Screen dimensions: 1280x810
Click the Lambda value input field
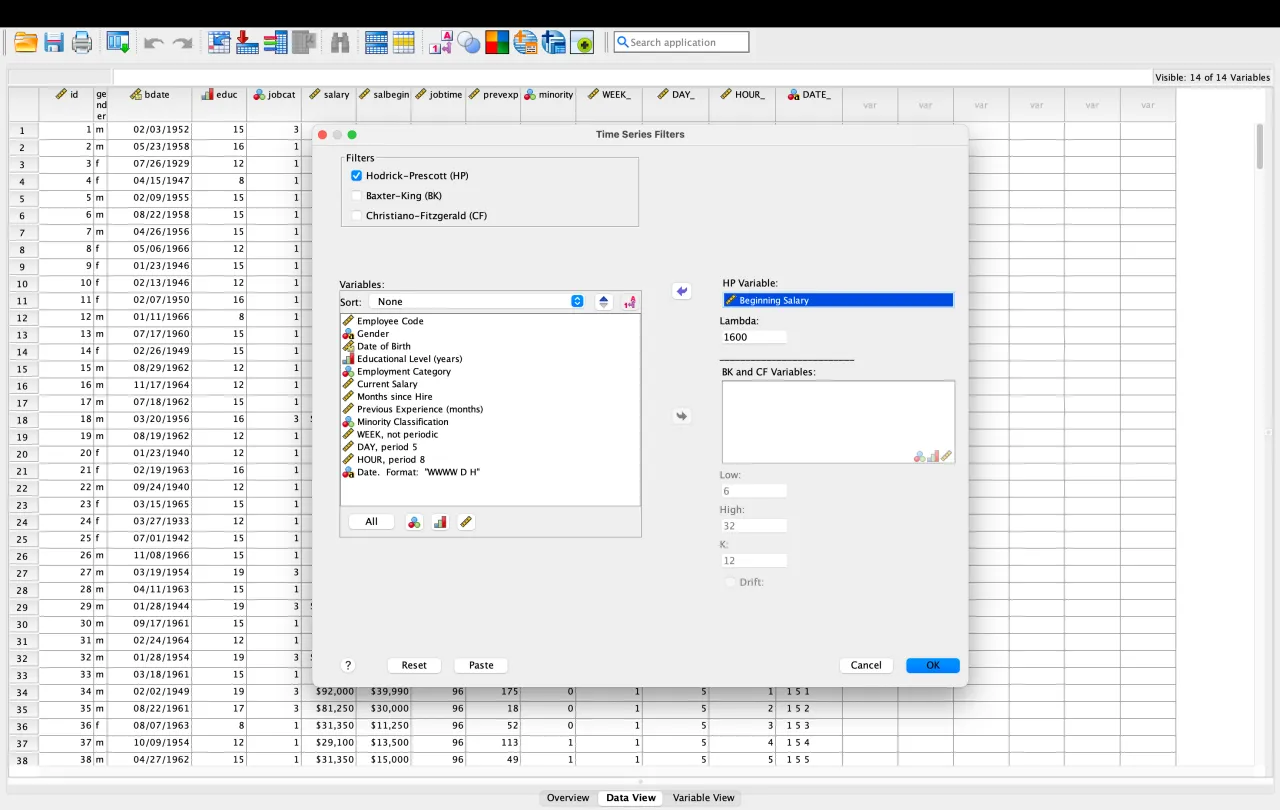coord(753,337)
